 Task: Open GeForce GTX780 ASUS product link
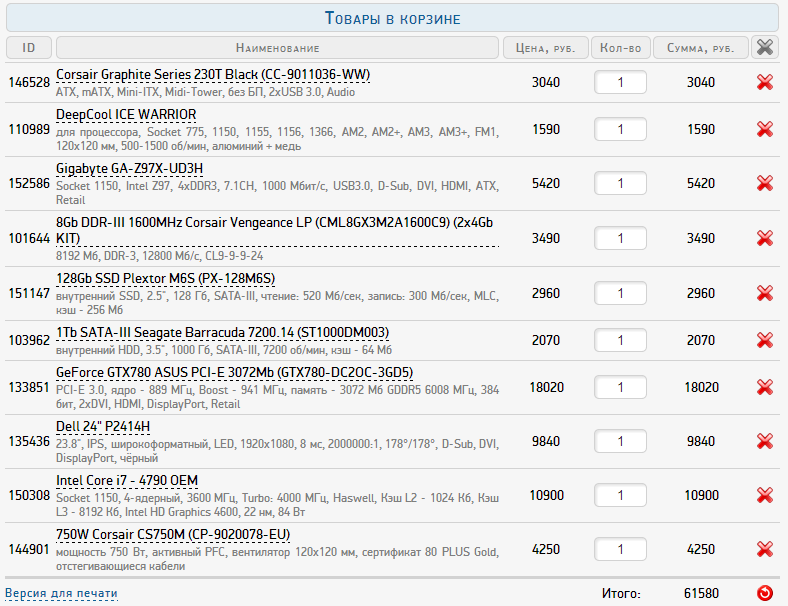234,372
